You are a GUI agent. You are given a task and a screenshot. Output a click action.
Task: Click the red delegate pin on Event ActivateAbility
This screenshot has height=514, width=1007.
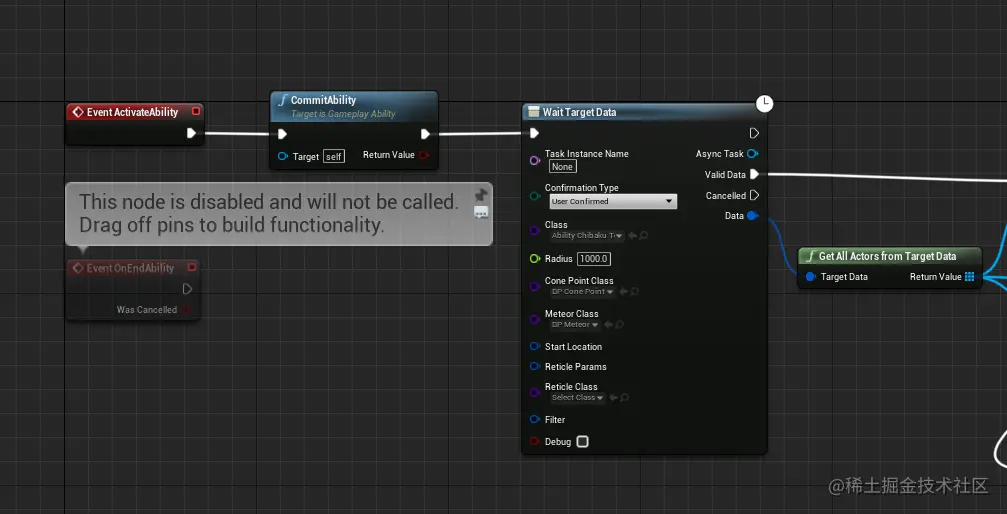tap(196, 112)
